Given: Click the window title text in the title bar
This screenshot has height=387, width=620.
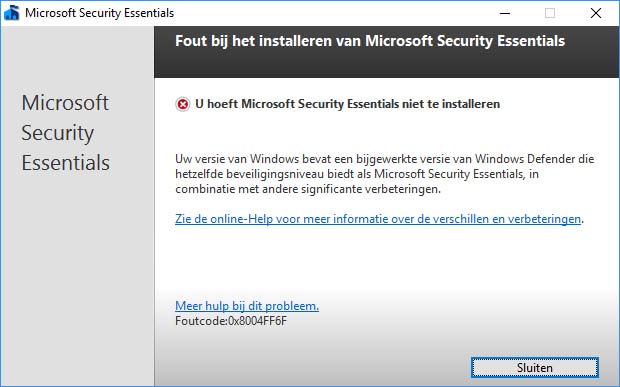Looking at the screenshot, I should (99, 13).
